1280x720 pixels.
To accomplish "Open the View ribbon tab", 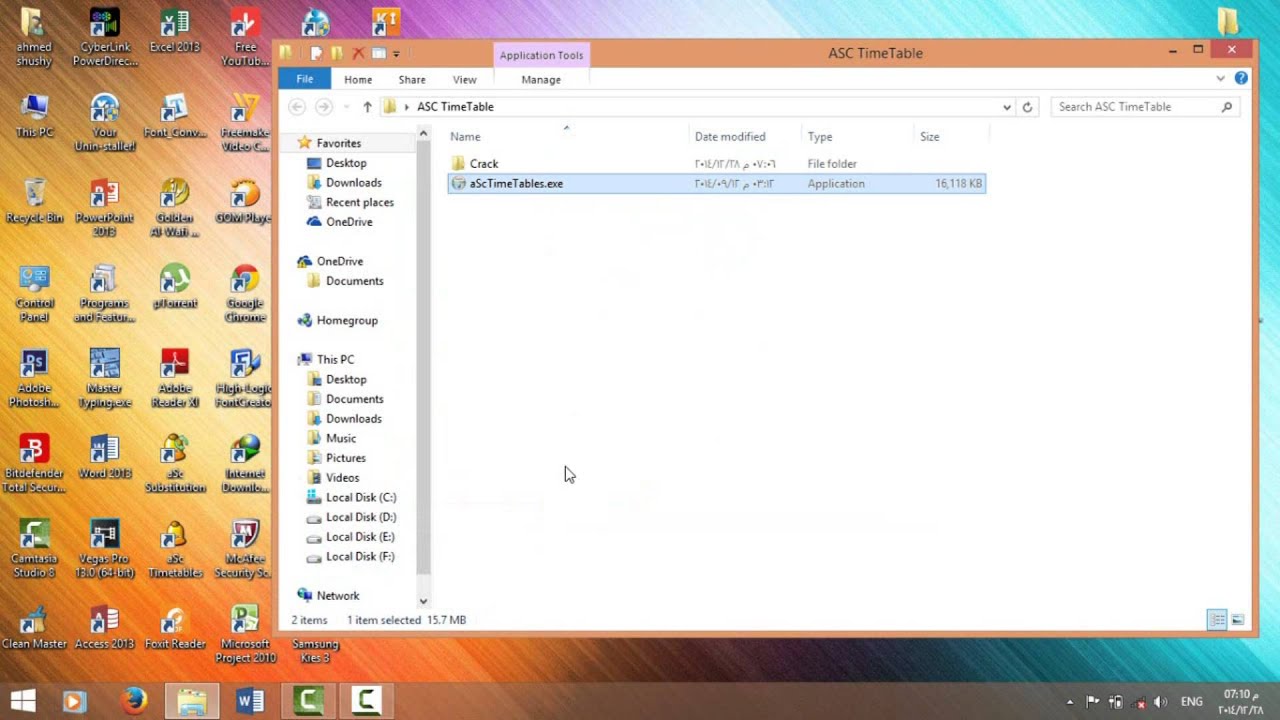I will (465, 79).
